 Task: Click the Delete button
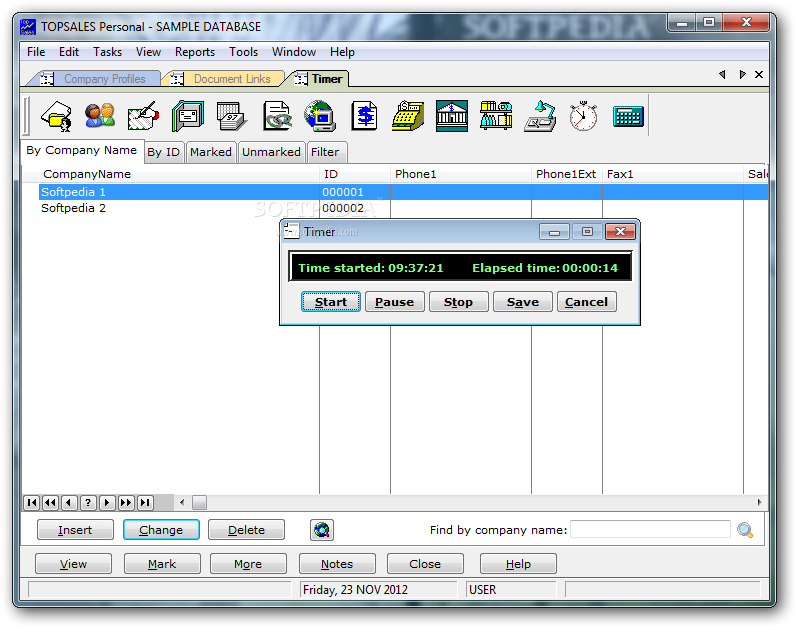[247, 530]
